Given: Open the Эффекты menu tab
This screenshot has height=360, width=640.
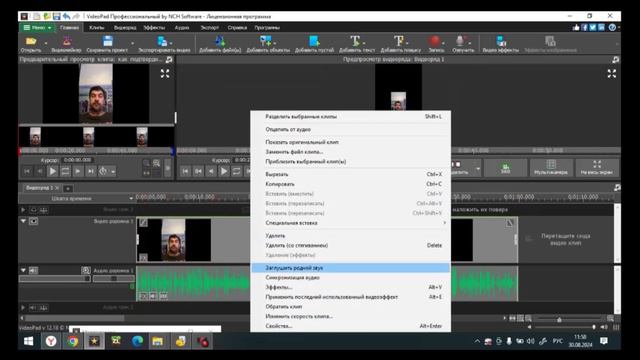Looking at the screenshot, I should (x=154, y=27).
